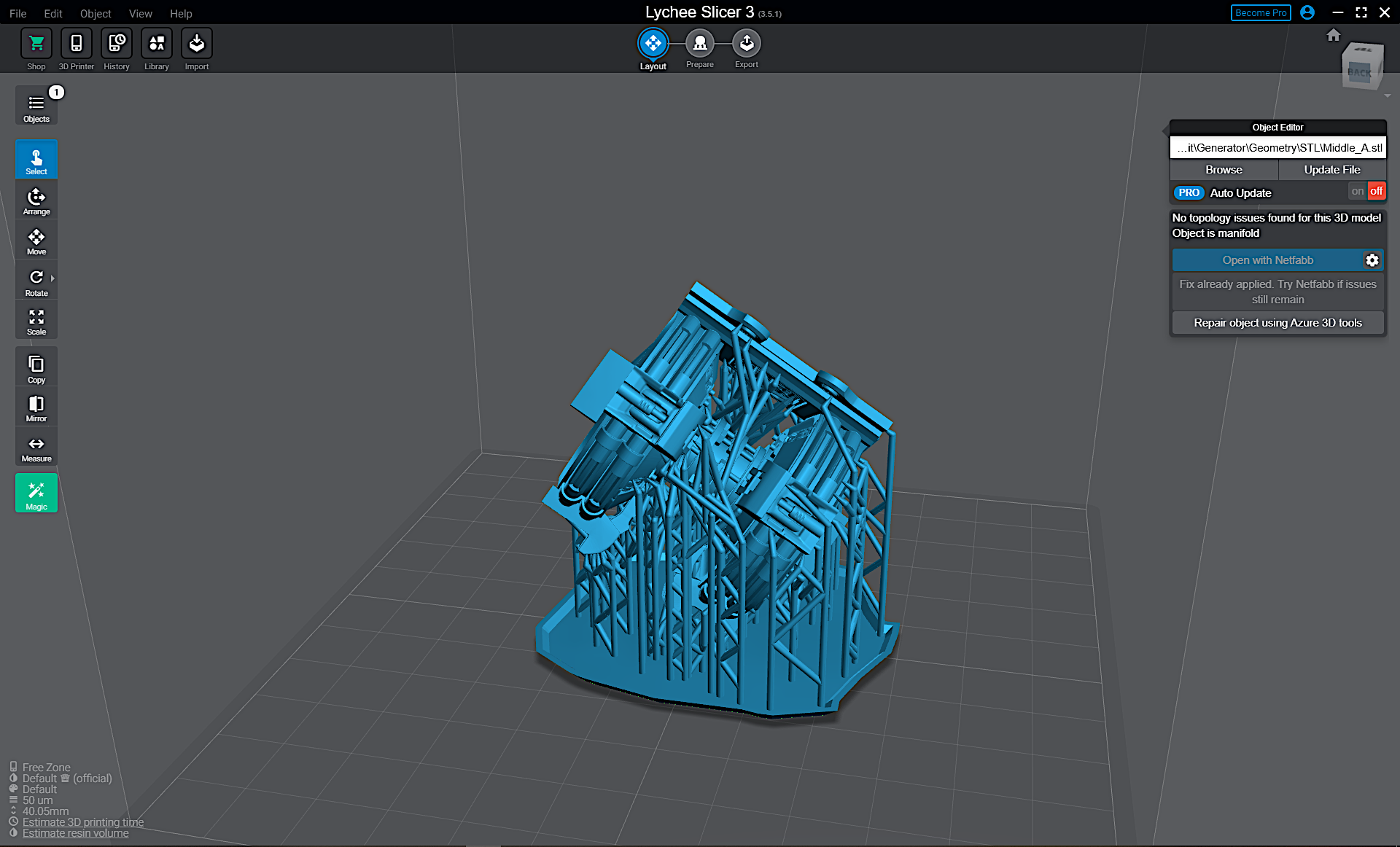Open the History panel icon

pos(116,44)
